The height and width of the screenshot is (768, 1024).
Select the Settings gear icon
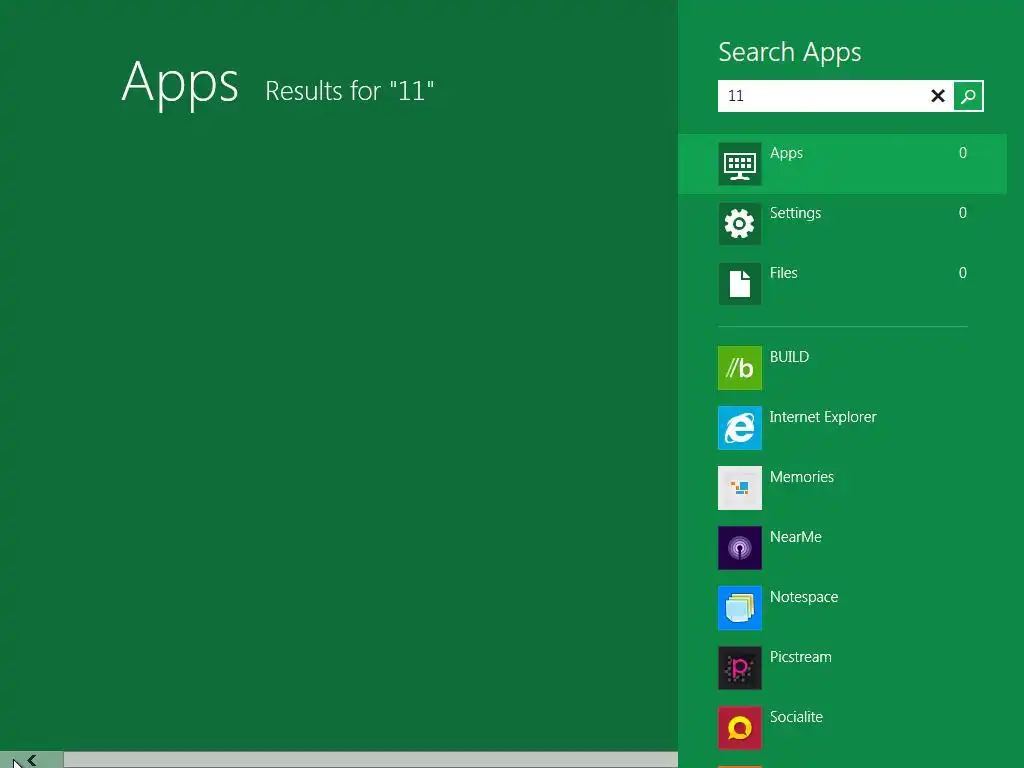[x=739, y=224]
